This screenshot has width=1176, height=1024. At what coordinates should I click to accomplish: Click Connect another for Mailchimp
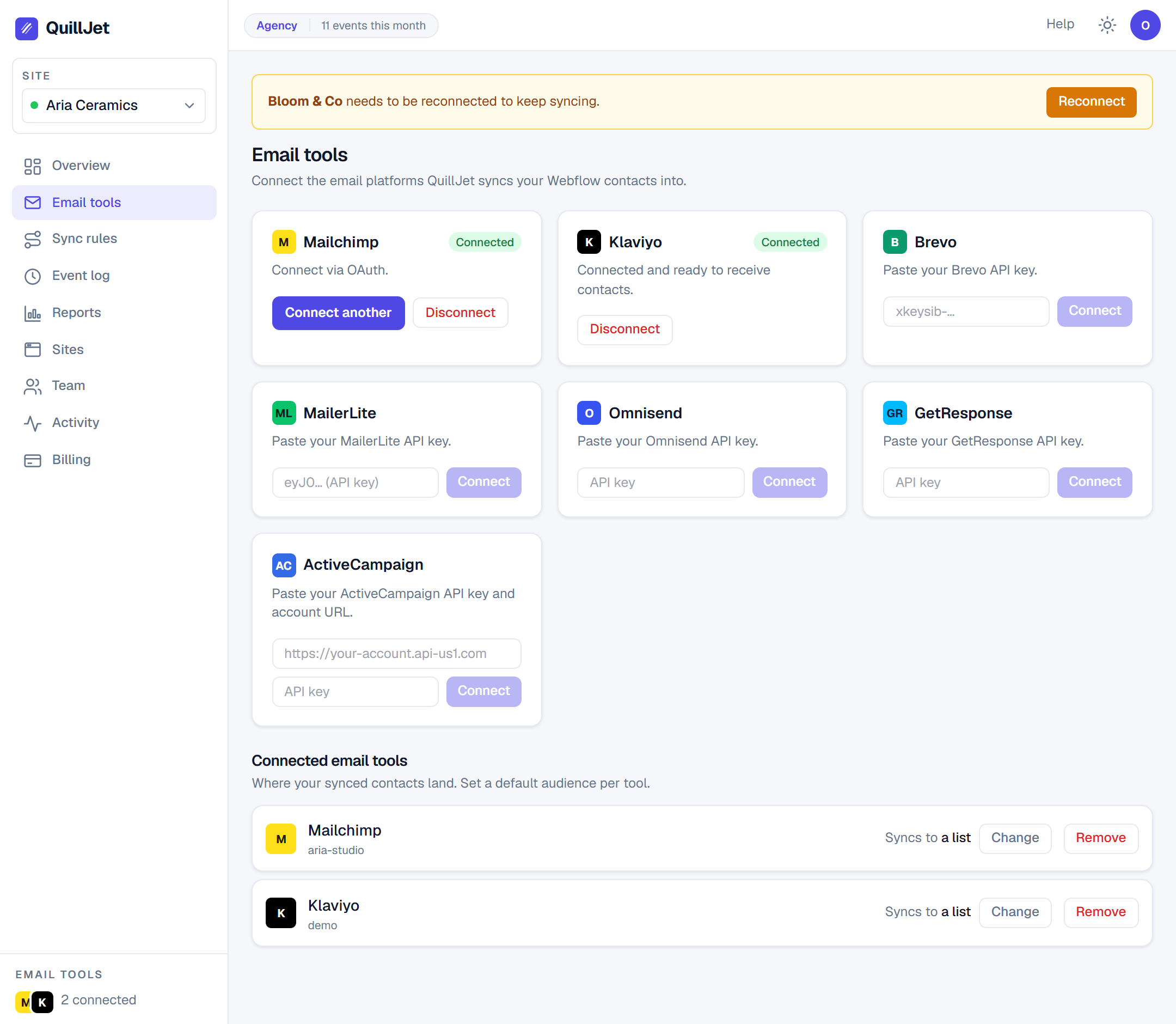point(338,313)
